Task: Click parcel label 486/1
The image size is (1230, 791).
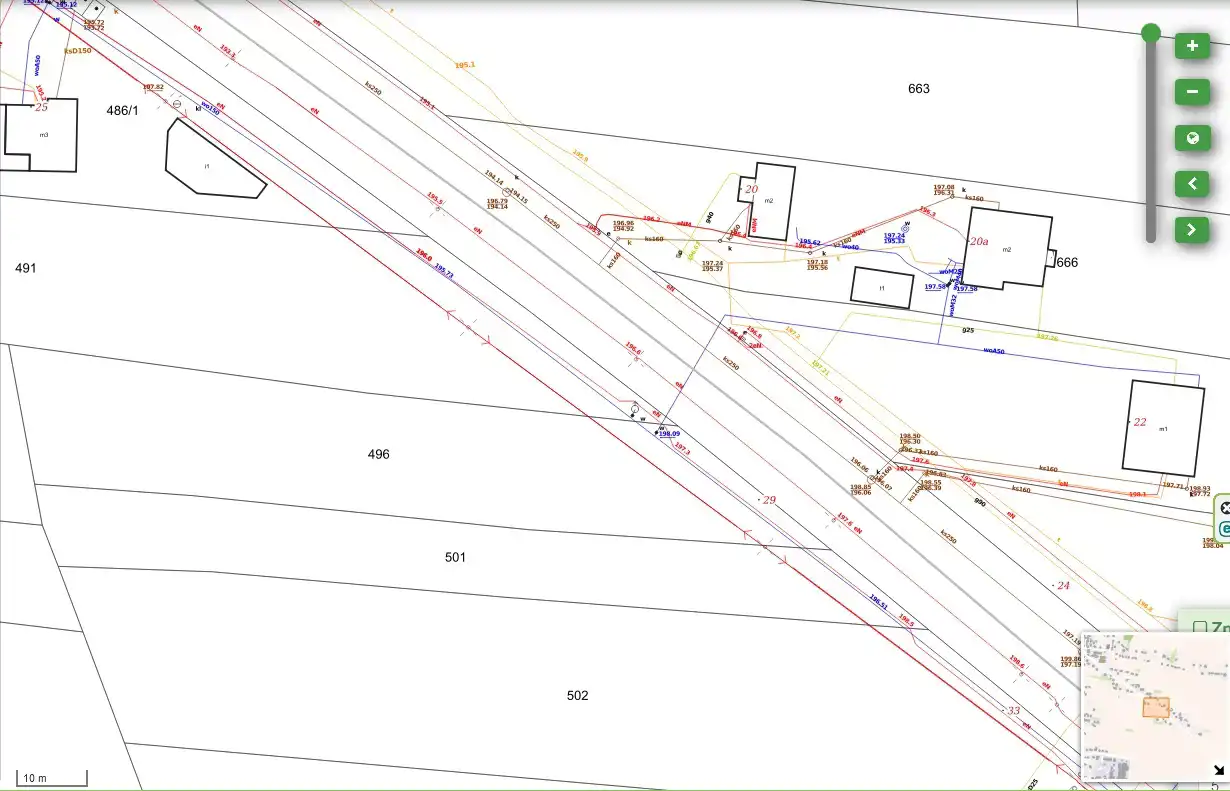Action: coord(123,111)
